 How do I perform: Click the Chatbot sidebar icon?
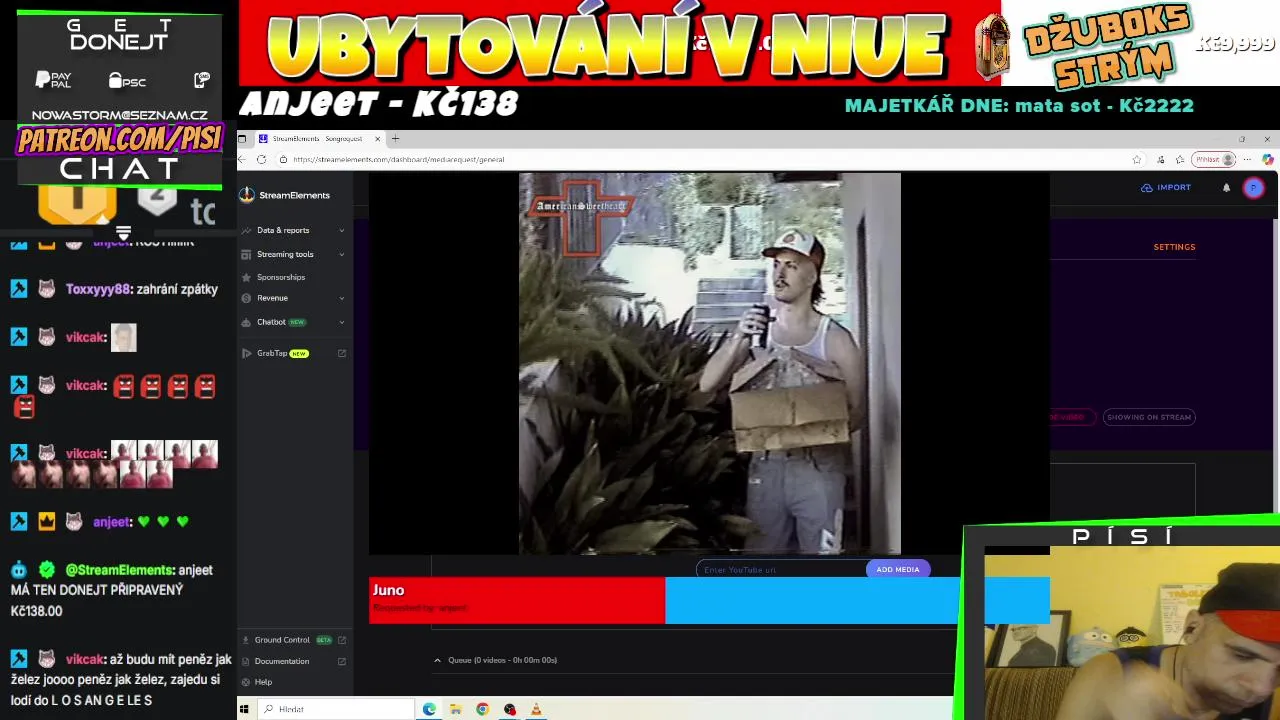pyautogui.click(x=246, y=322)
